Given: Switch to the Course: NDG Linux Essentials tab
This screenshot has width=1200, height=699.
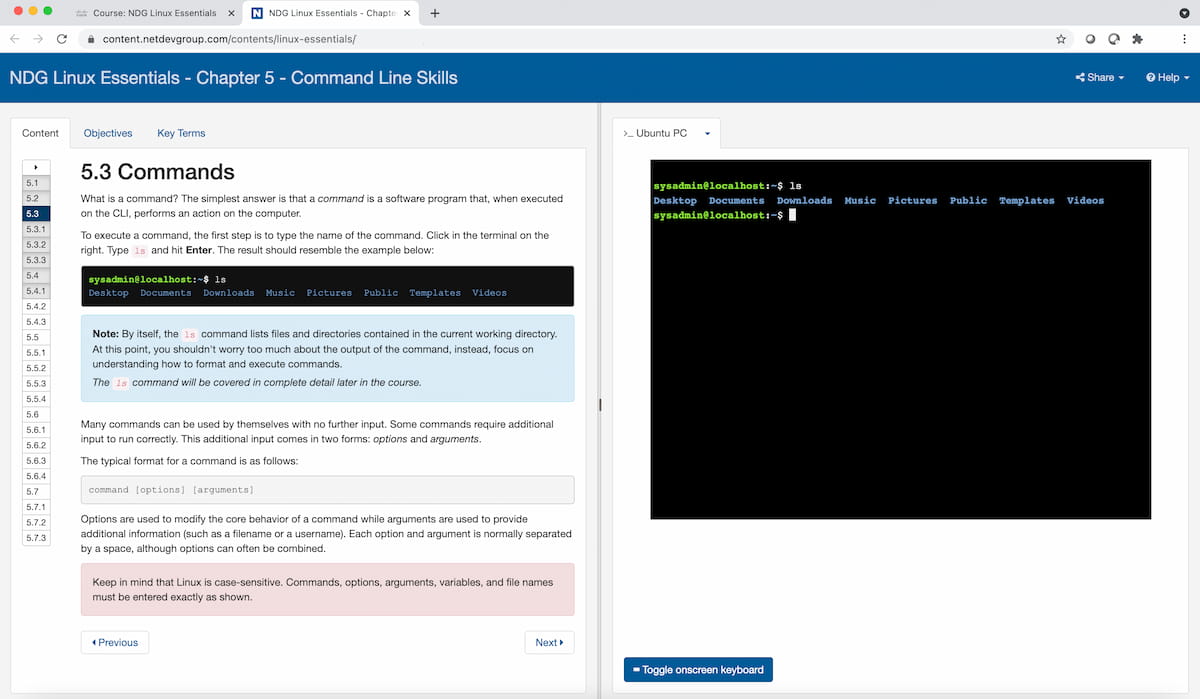Looking at the screenshot, I should (x=155, y=13).
